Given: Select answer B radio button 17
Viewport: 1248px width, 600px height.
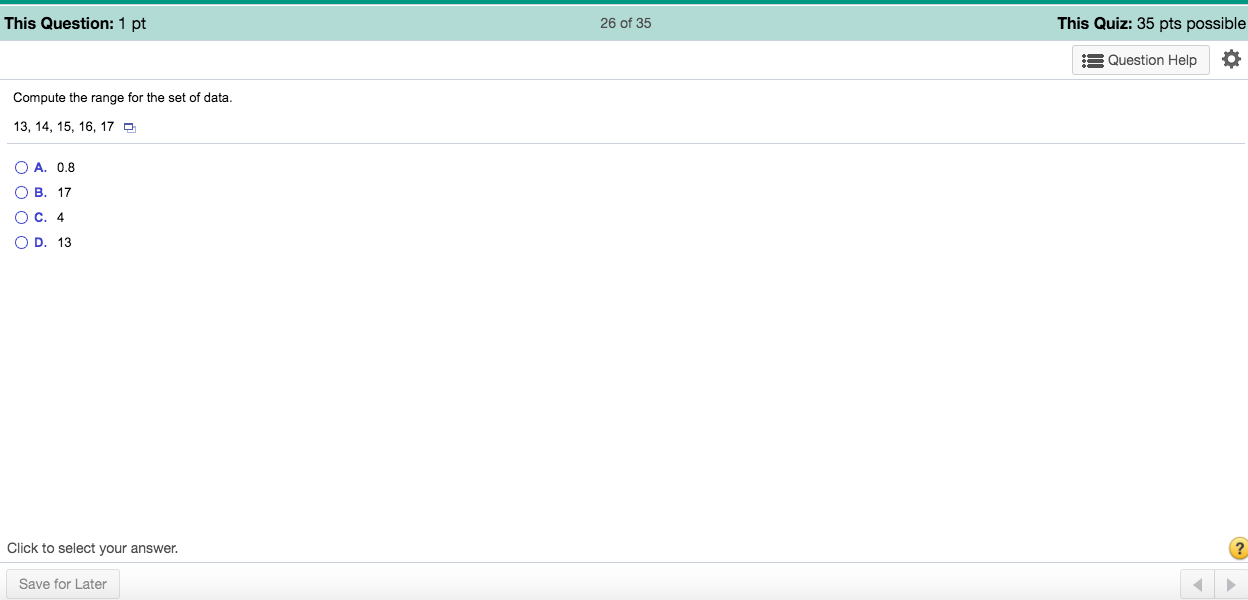Looking at the screenshot, I should (x=21, y=192).
